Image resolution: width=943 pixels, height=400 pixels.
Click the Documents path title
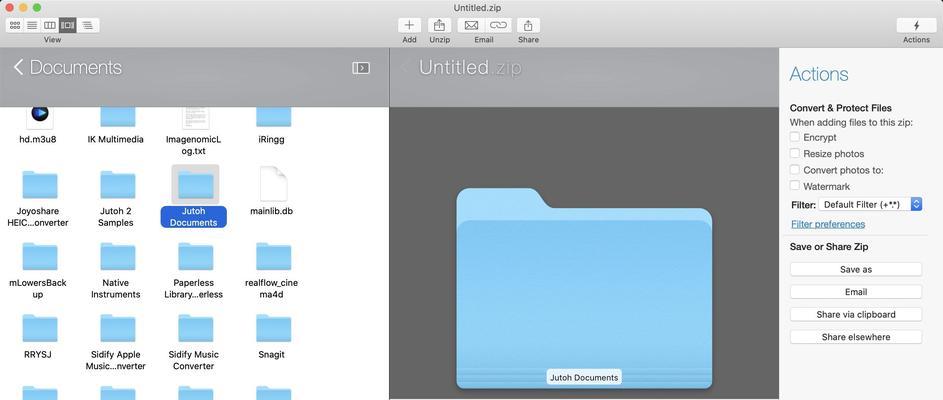coord(76,67)
